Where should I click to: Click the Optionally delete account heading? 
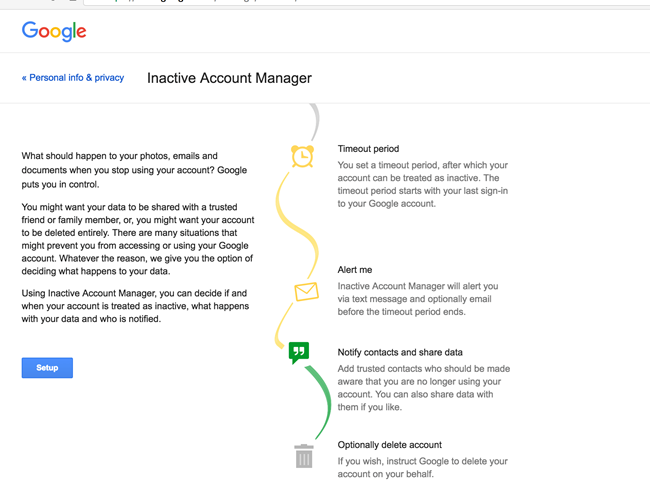(x=389, y=445)
